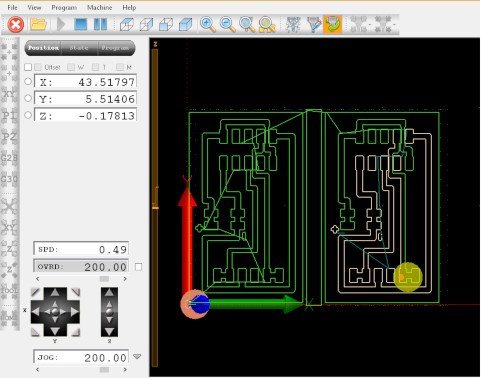Click the Home sidebar icon
The height and width of the screenshot is (378, 481).
pos(9,317)
